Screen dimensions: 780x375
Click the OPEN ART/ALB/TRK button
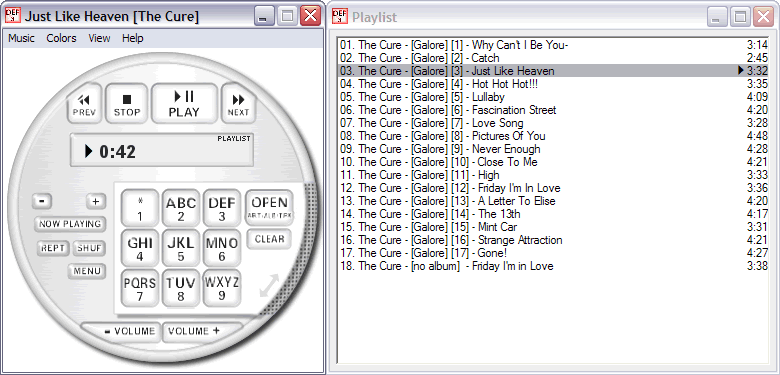pyautogui.click(x=269, y=207)
